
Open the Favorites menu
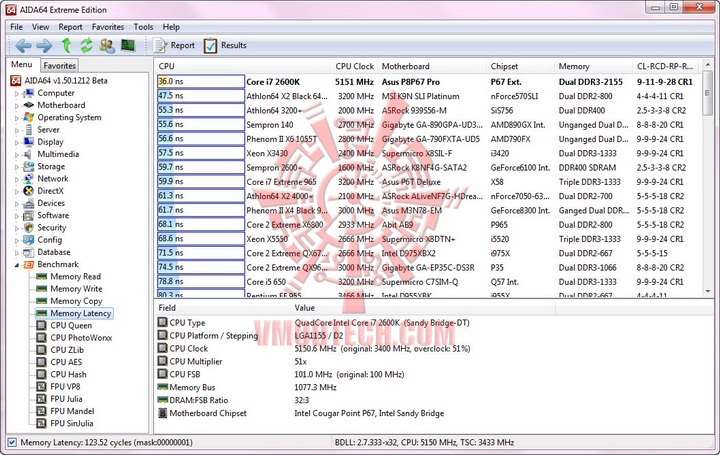click(x=108, y=27)
